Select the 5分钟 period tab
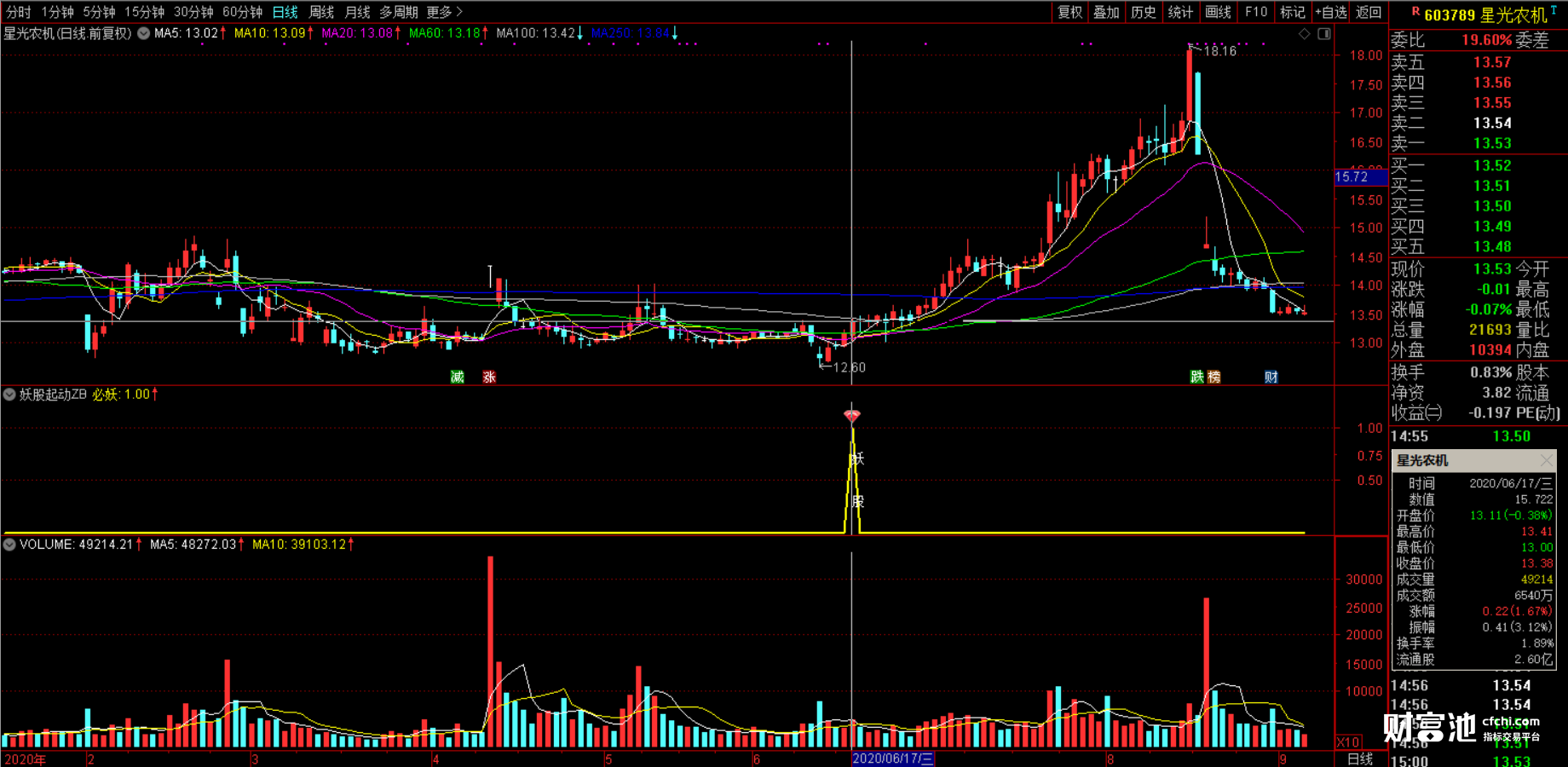 99,12
